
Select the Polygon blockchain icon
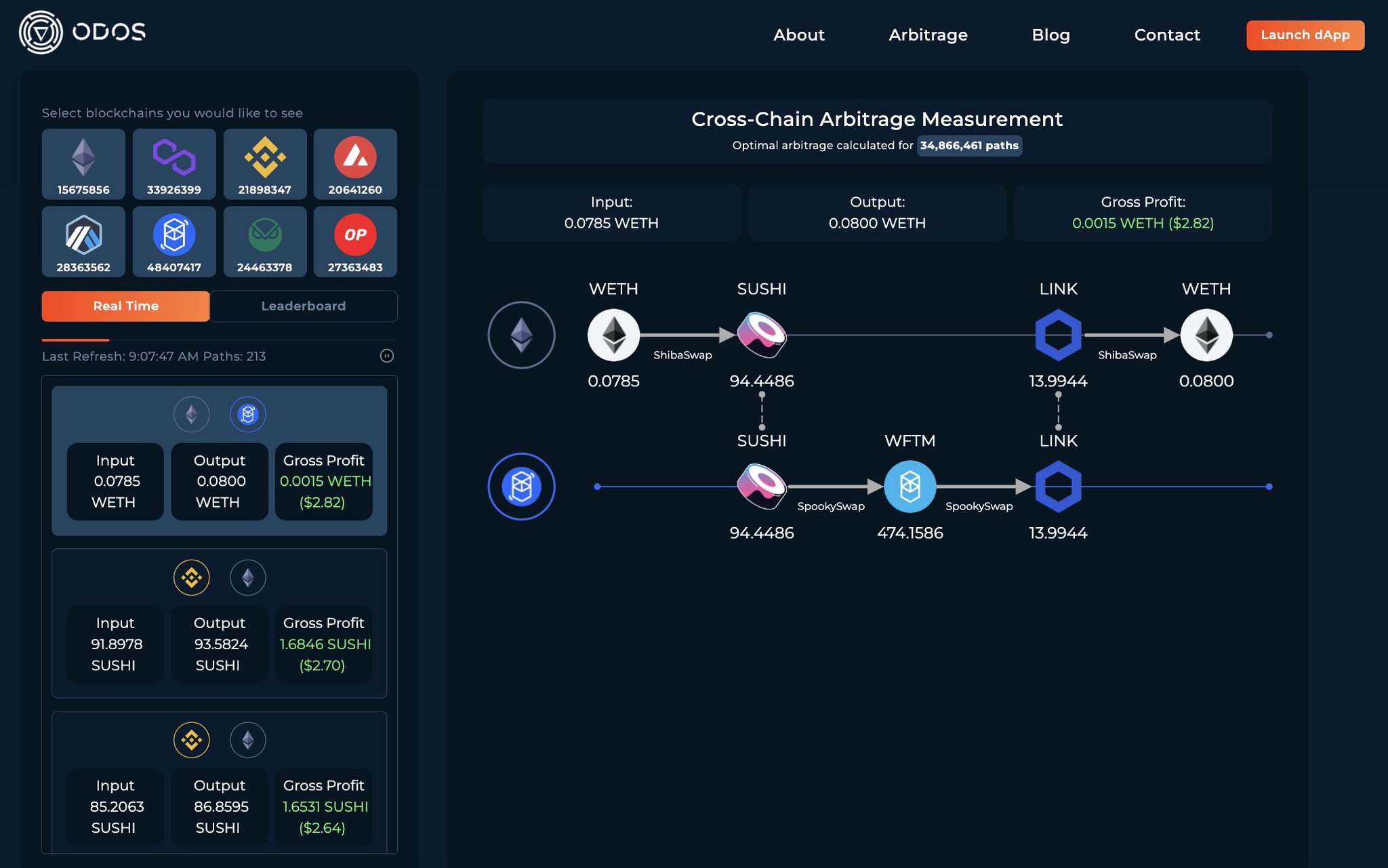click(x=173, y=163)
